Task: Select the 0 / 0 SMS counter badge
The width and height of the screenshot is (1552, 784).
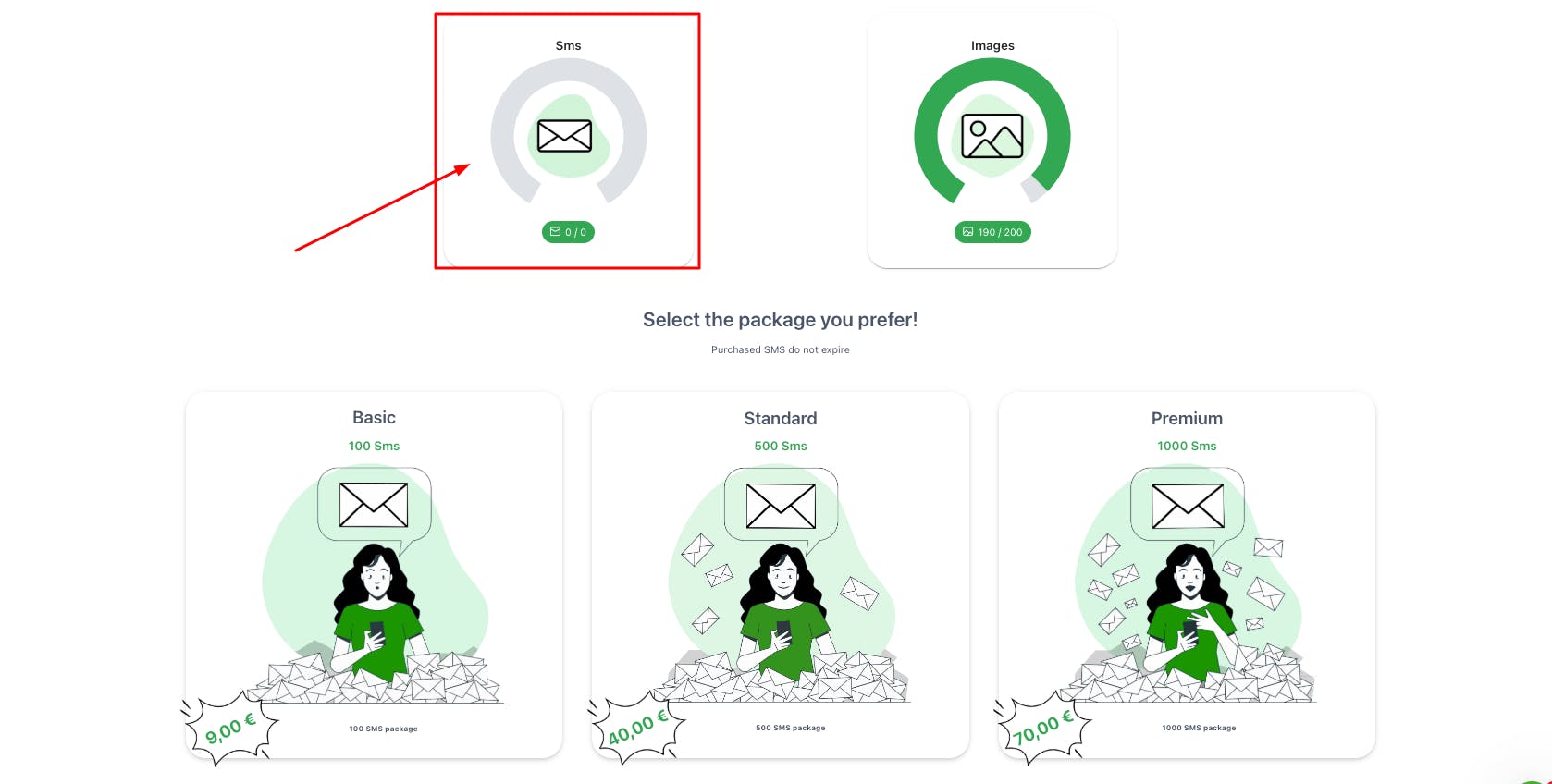Action: point(568,232)
